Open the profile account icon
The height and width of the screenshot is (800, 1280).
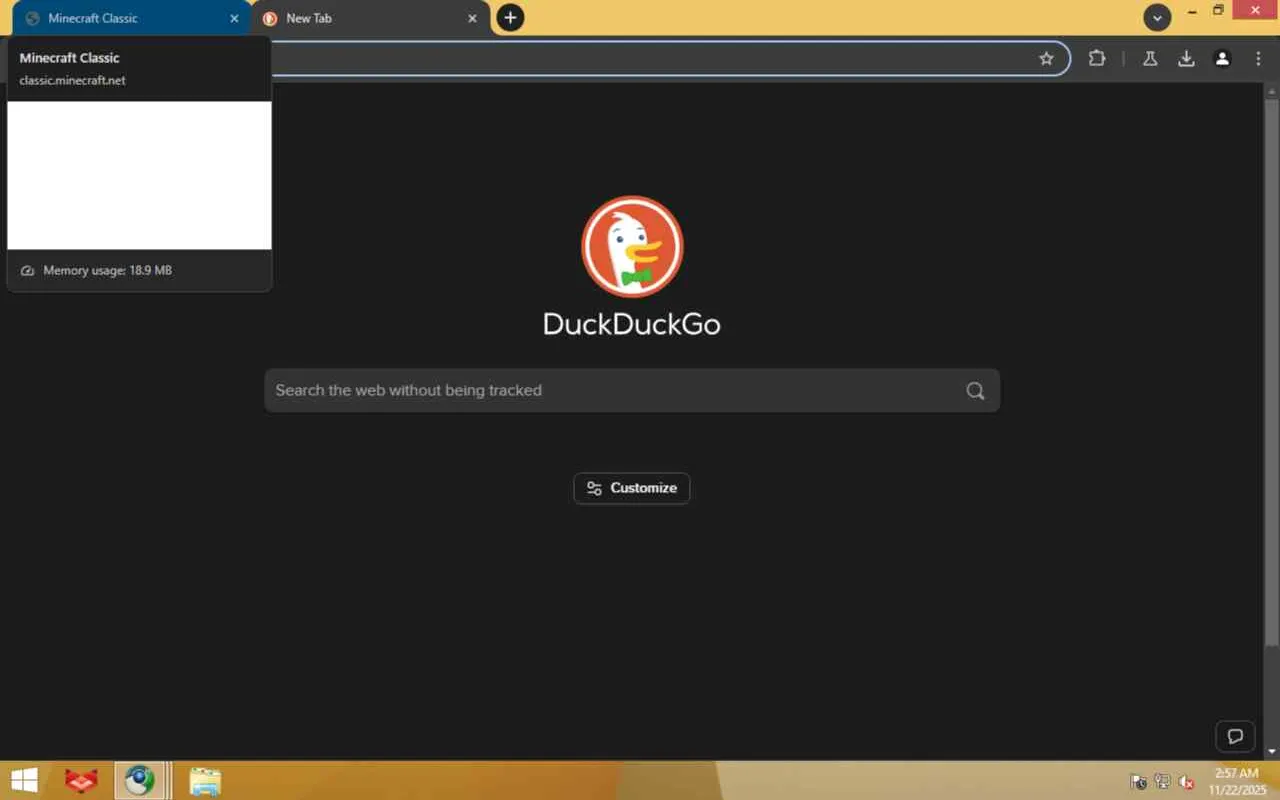coord(1222,59)
